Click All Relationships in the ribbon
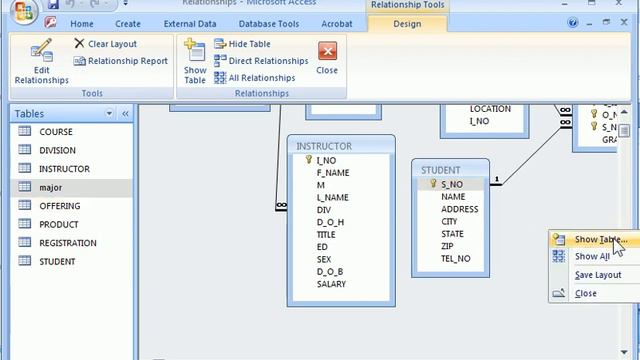 tap(254, 78)
